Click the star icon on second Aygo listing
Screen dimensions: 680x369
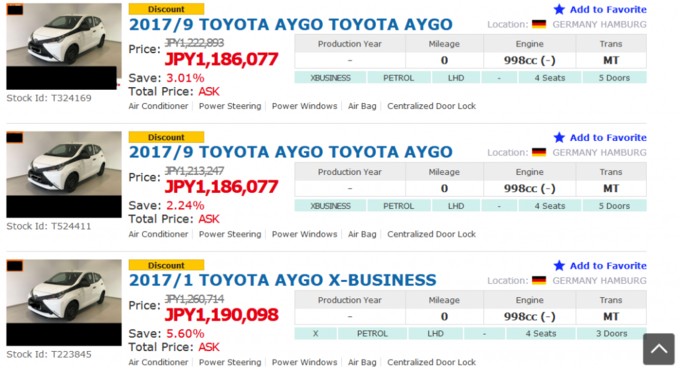coord(559,137)
